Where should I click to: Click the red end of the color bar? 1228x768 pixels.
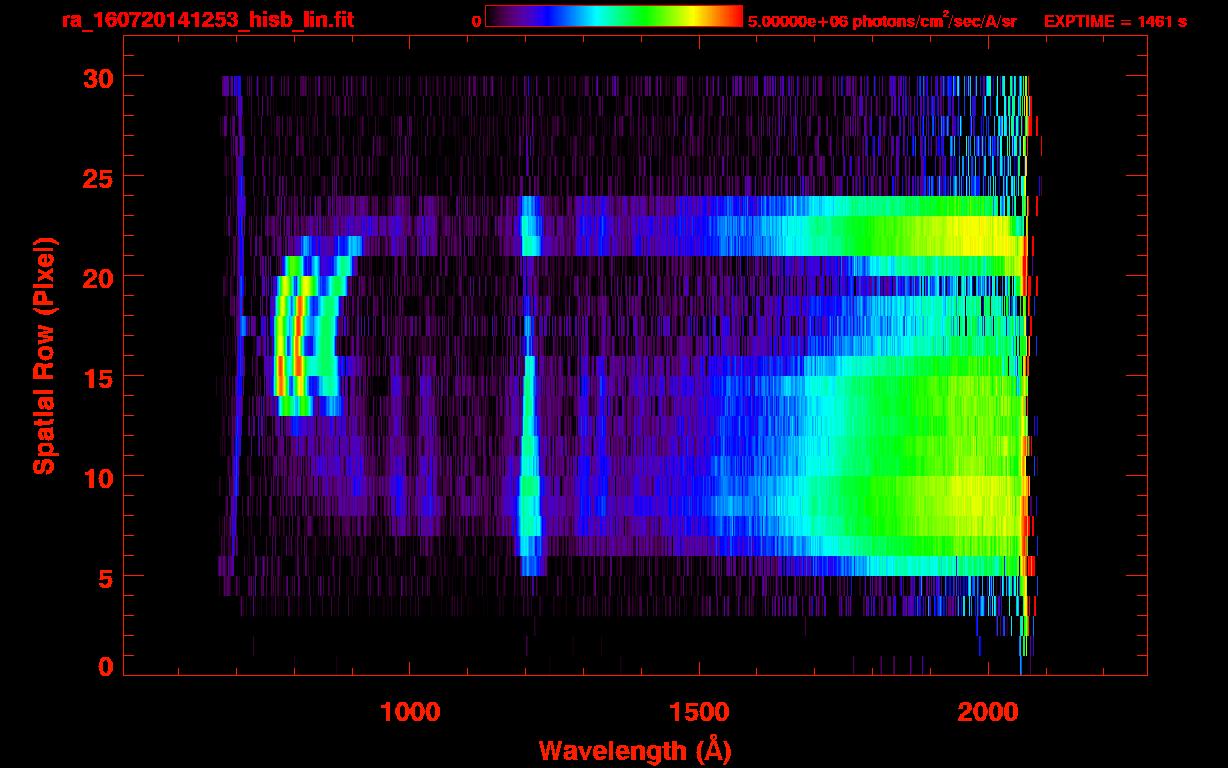pos(735,16)
